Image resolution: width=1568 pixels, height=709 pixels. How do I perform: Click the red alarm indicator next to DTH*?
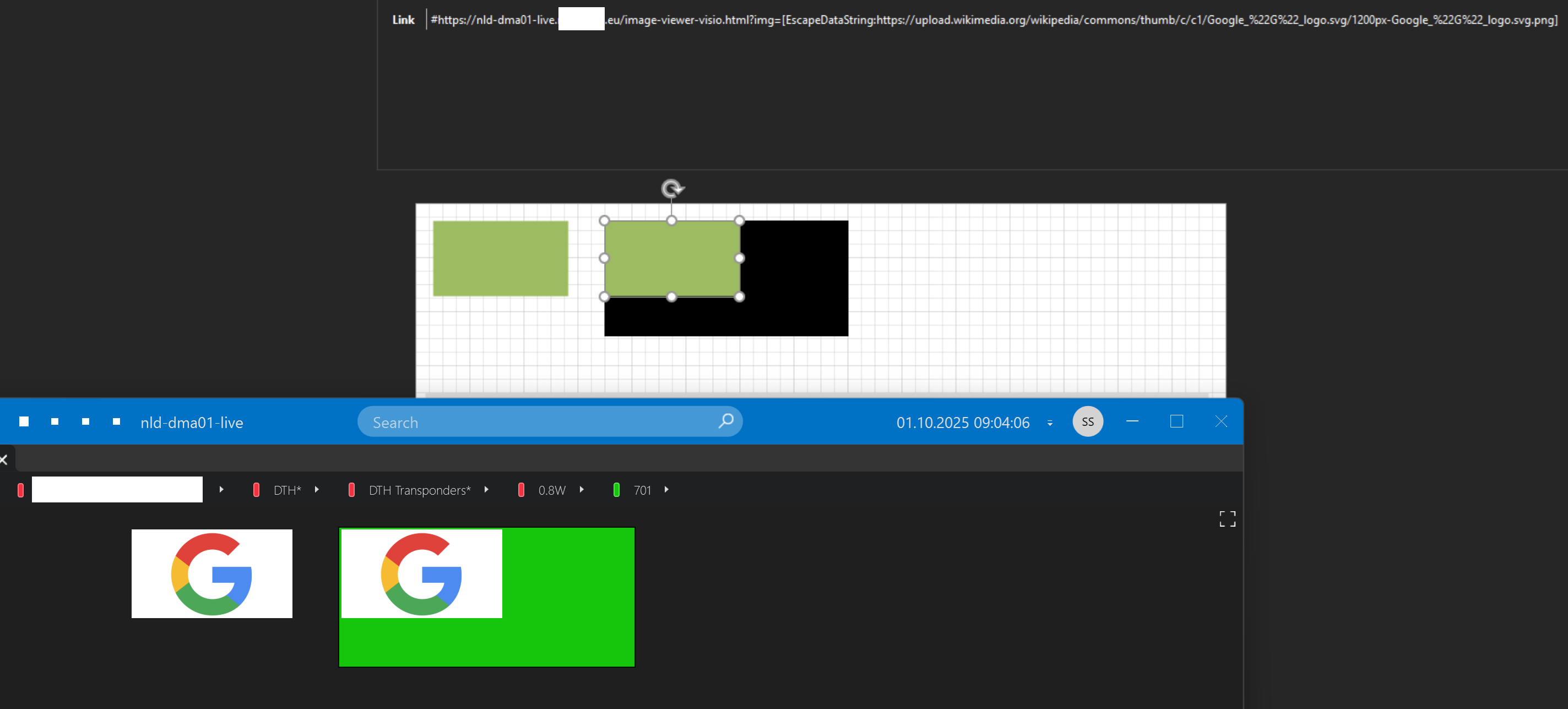coord(256,490)
